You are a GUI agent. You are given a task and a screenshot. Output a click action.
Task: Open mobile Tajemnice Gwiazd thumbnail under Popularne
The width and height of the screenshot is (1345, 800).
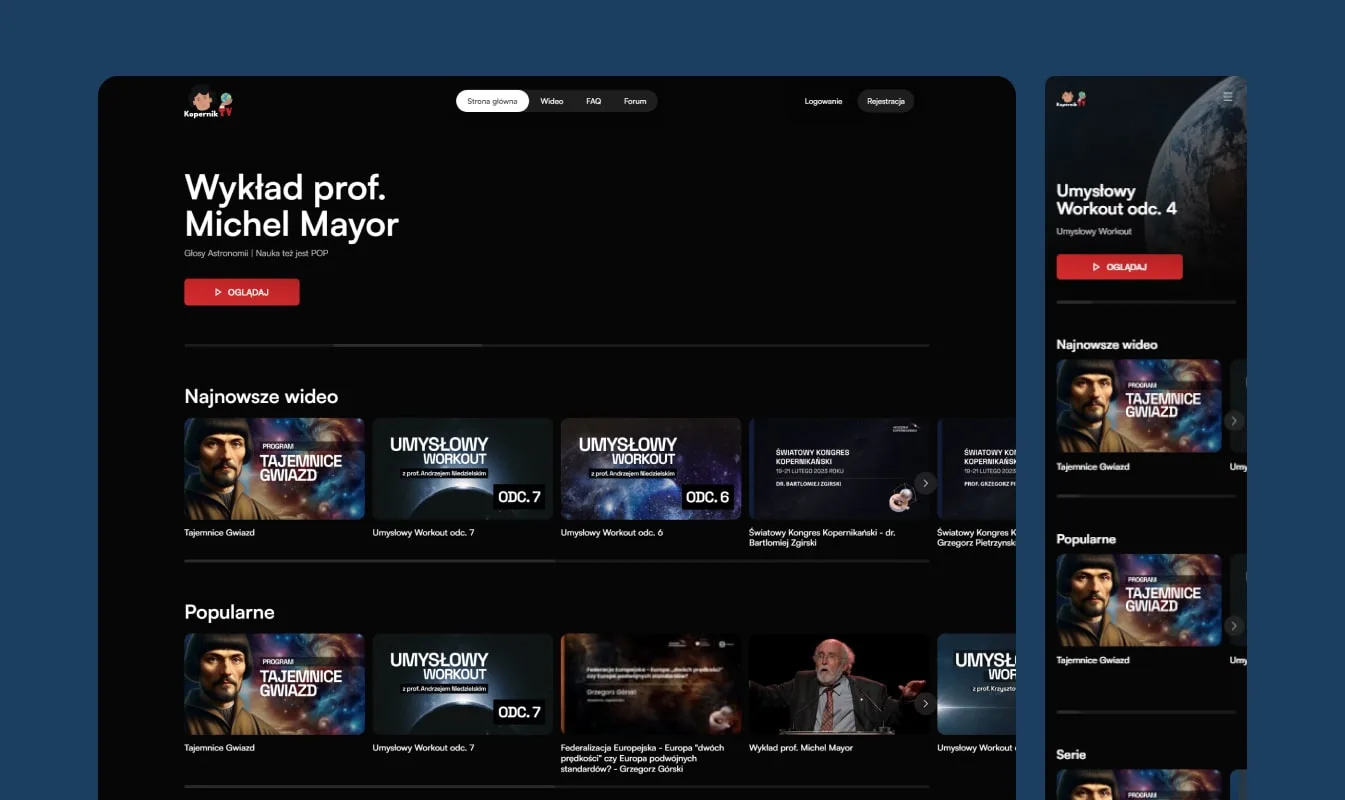point(1139,600)
